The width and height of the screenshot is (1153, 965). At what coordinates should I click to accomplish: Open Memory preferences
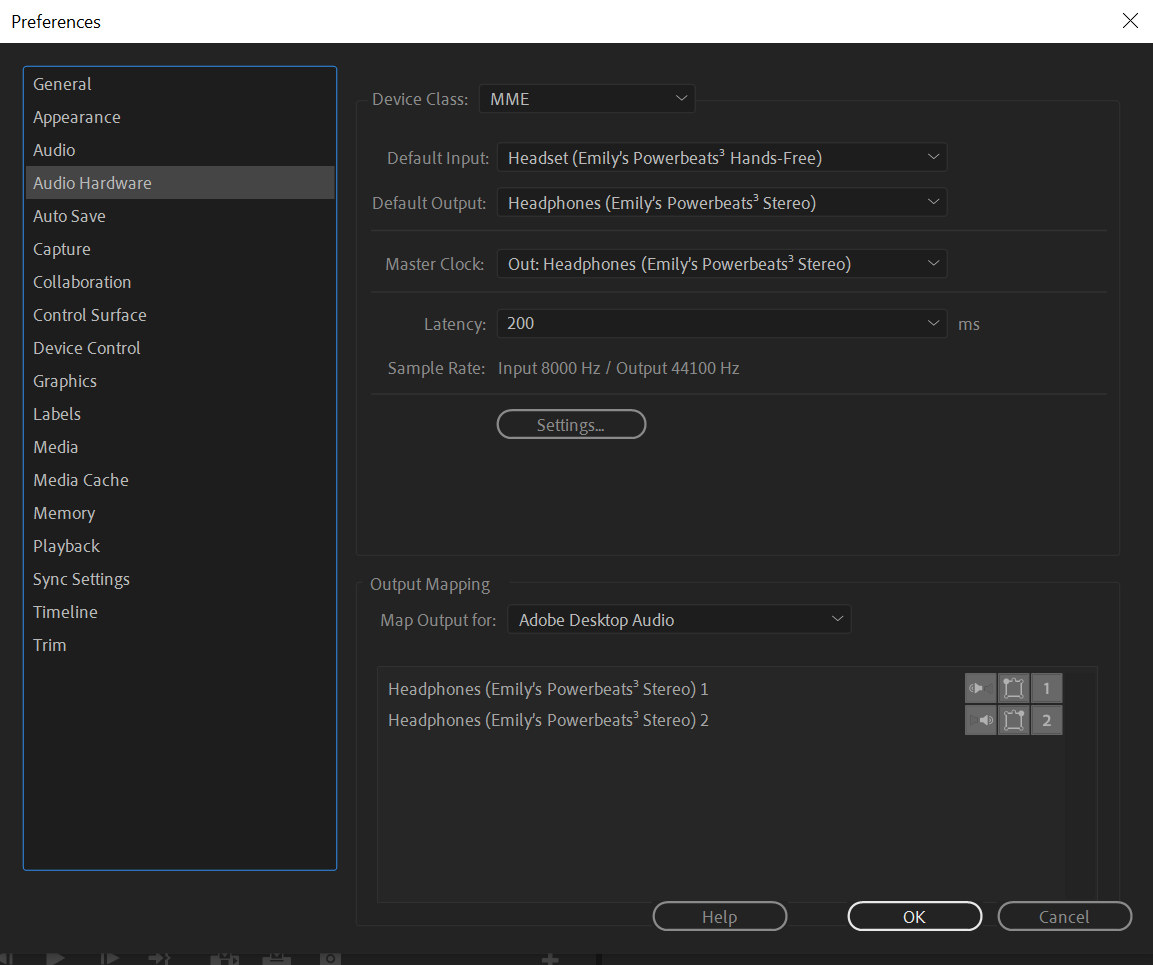180,513
